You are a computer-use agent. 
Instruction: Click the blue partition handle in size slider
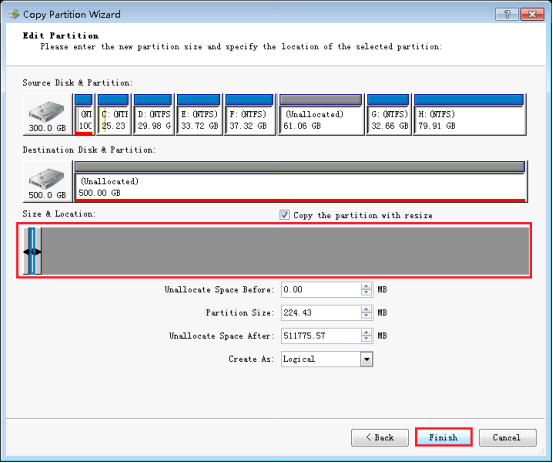[x=32, y=251]
